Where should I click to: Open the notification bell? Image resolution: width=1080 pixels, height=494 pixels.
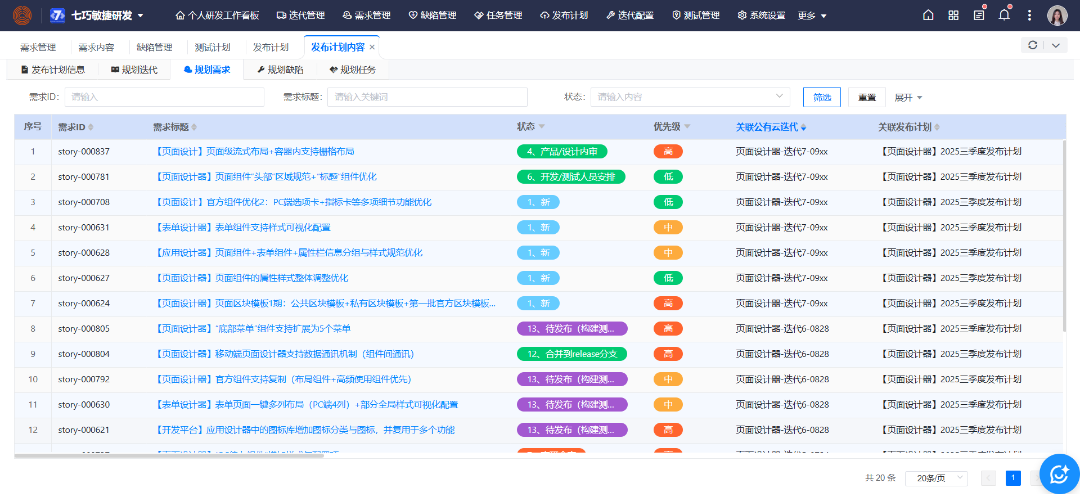[1004, 16]
